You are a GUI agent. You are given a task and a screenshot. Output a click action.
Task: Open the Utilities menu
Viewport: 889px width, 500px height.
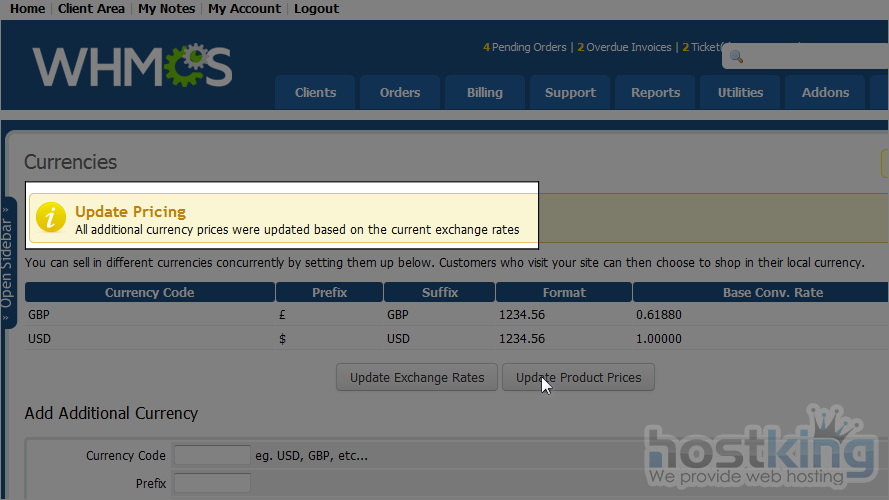[740, 92]
